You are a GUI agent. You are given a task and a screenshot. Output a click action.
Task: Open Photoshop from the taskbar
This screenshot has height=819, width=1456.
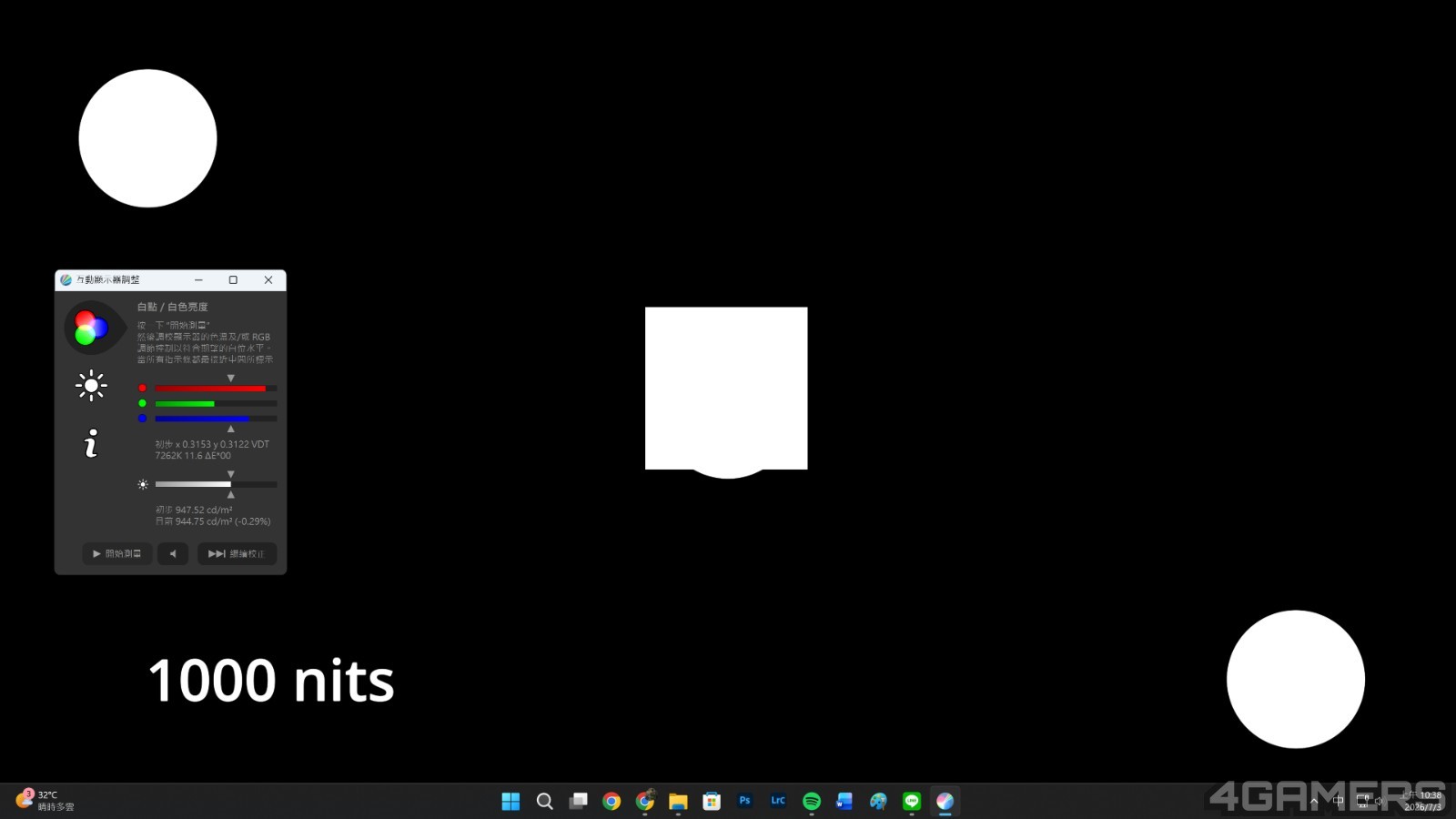744,801
